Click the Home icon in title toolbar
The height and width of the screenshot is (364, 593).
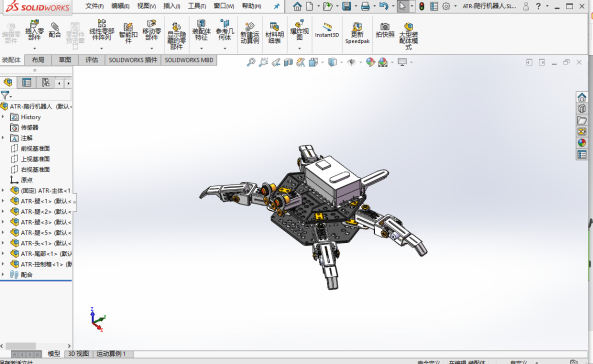coord(297,6)
